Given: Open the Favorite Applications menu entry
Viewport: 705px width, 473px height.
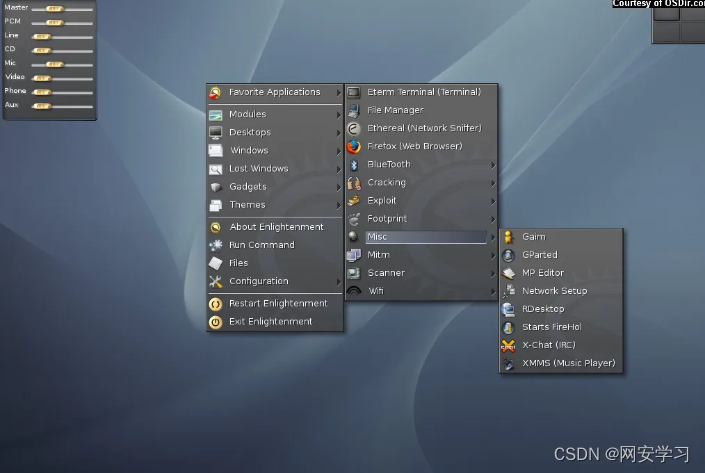Looking at the screenshot, I should [x=275, y=92].
